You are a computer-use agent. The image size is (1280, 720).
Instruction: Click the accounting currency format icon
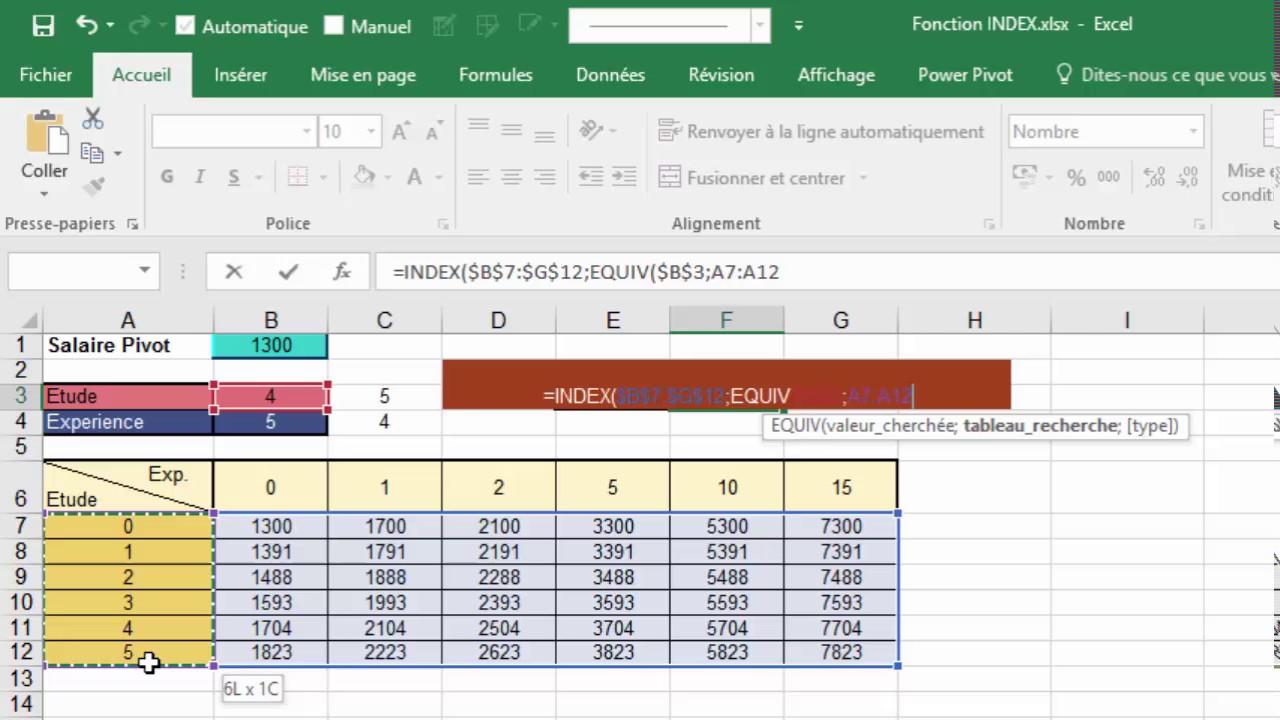(1025, 177)
